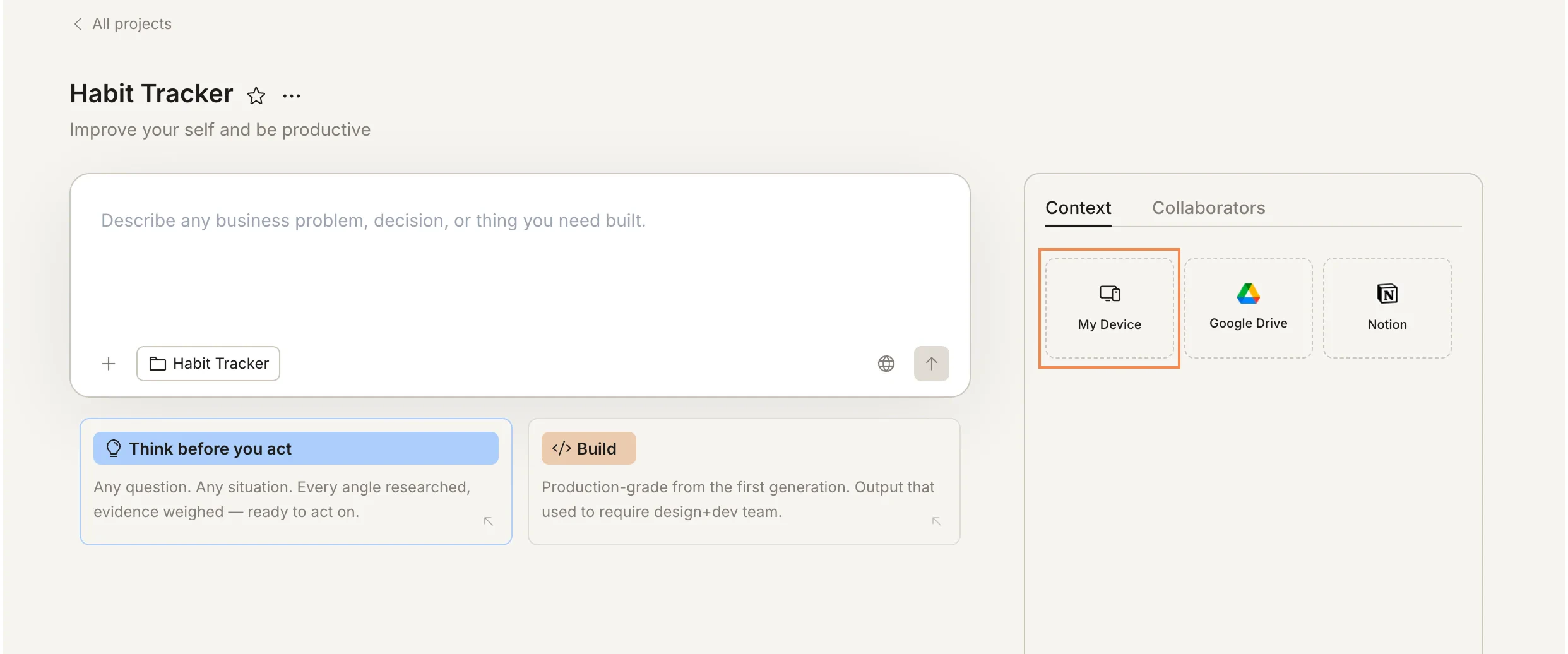Connect Google Drive as context source
1568x654 pixels.
(1249, 307)
